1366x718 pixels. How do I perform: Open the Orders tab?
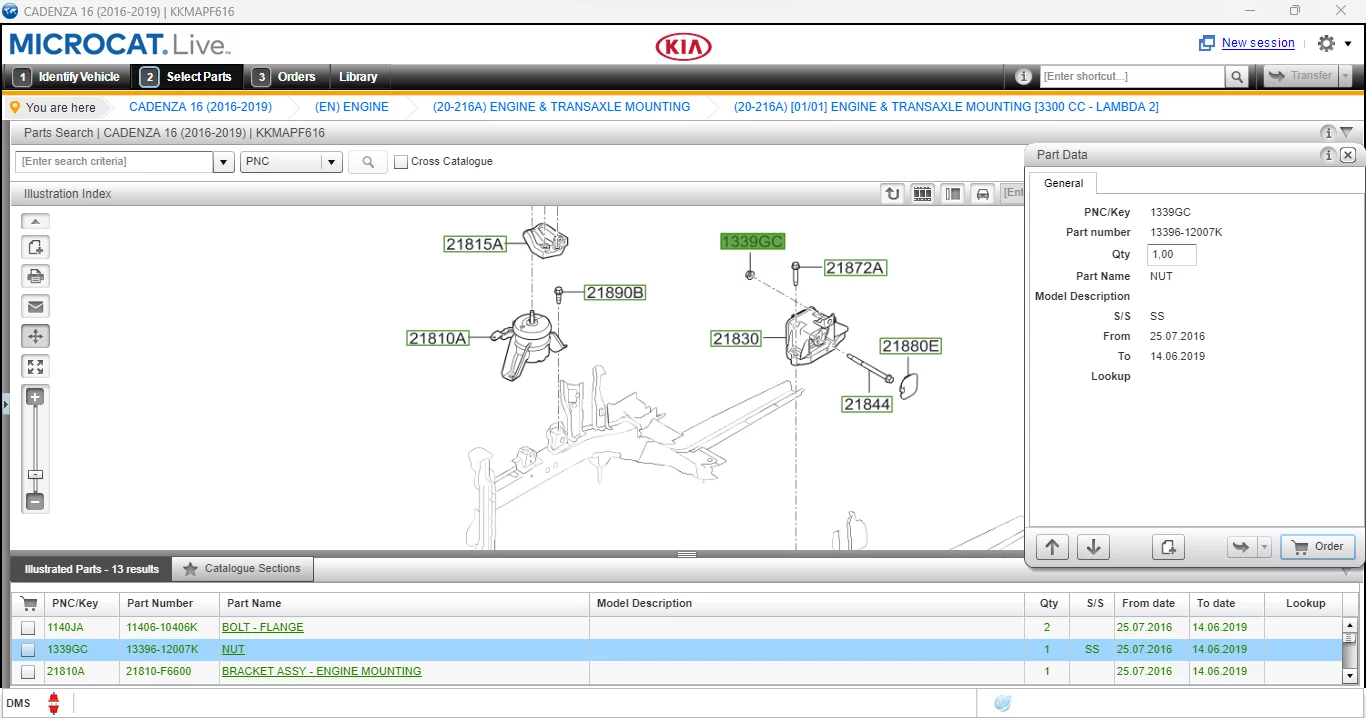click(x=285, y=77)
